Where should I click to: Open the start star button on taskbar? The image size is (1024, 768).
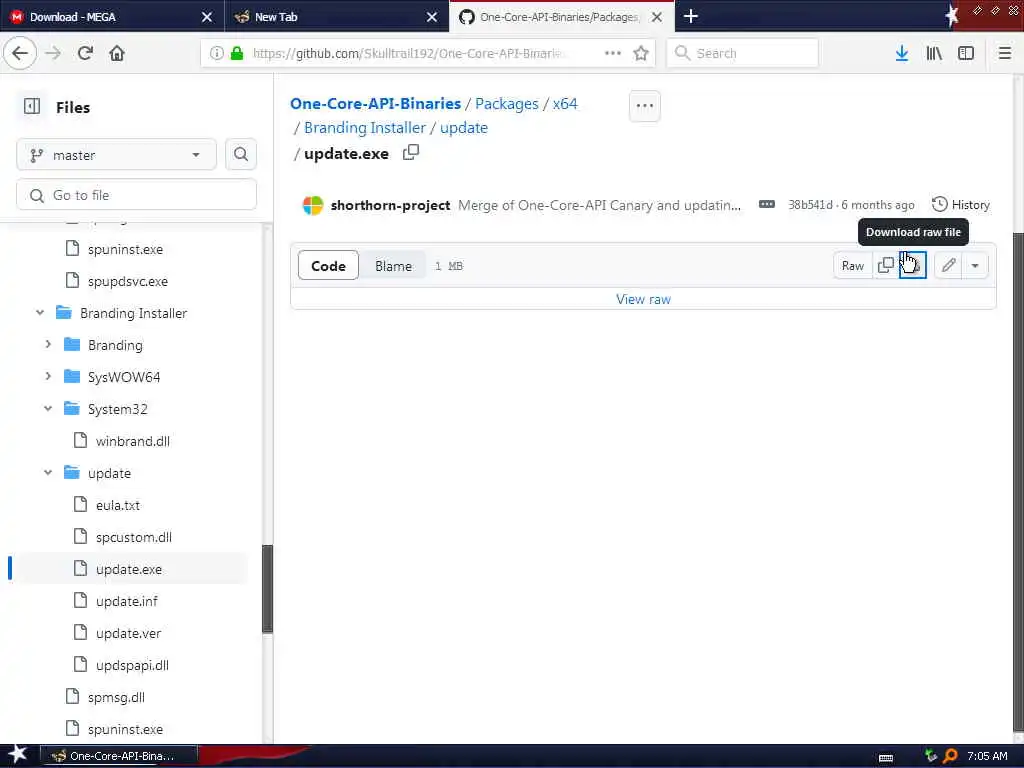[17, 754]
